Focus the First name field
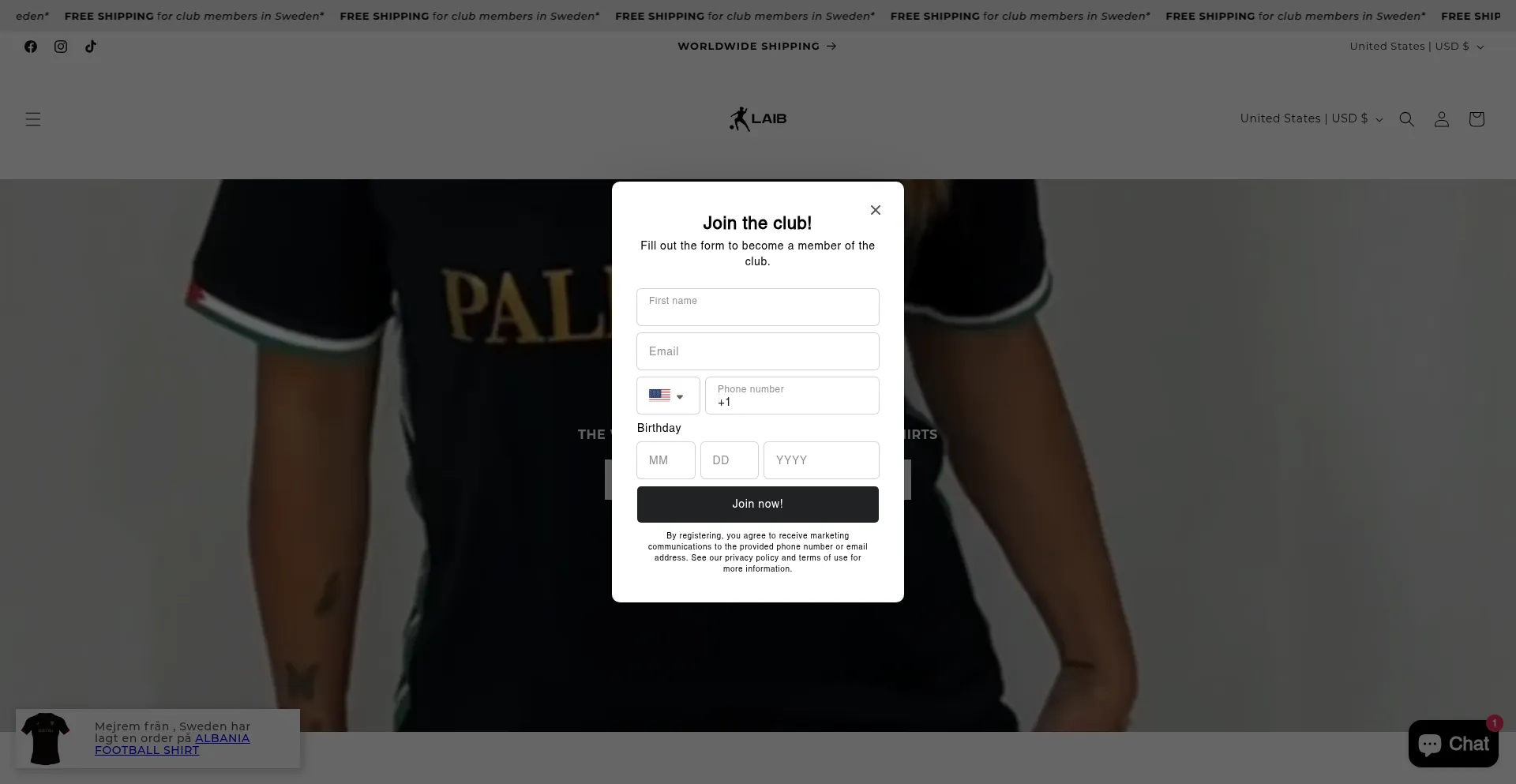1516x784 pixels. pyautogui.click(x=758, y=307)
